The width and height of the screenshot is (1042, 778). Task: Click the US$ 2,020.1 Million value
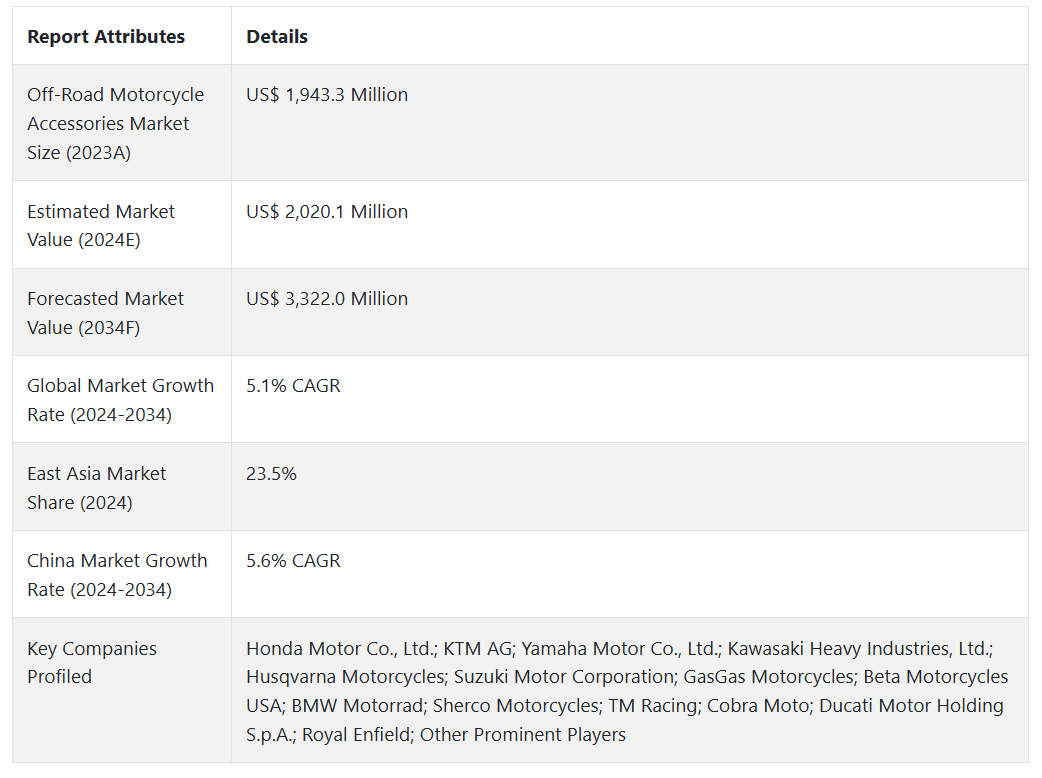[x=327, y=212]
